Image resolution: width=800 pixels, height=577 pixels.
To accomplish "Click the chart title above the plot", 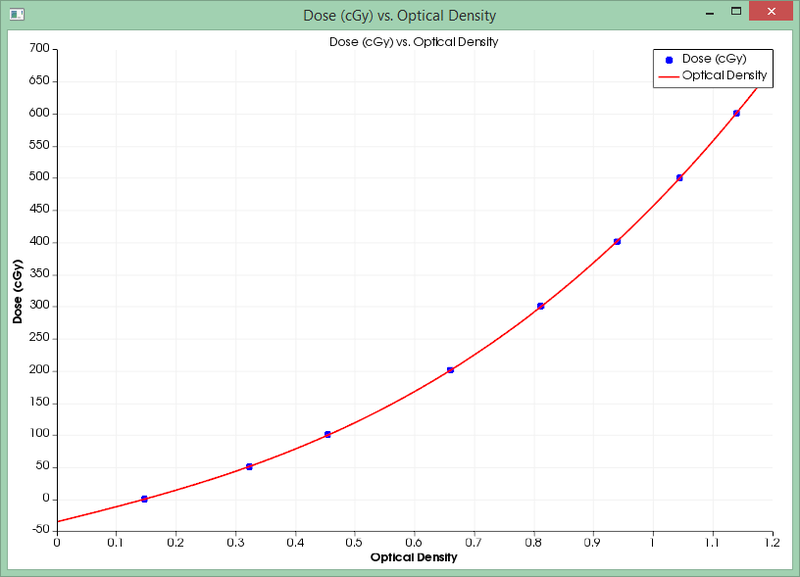I will coord(414,42).
